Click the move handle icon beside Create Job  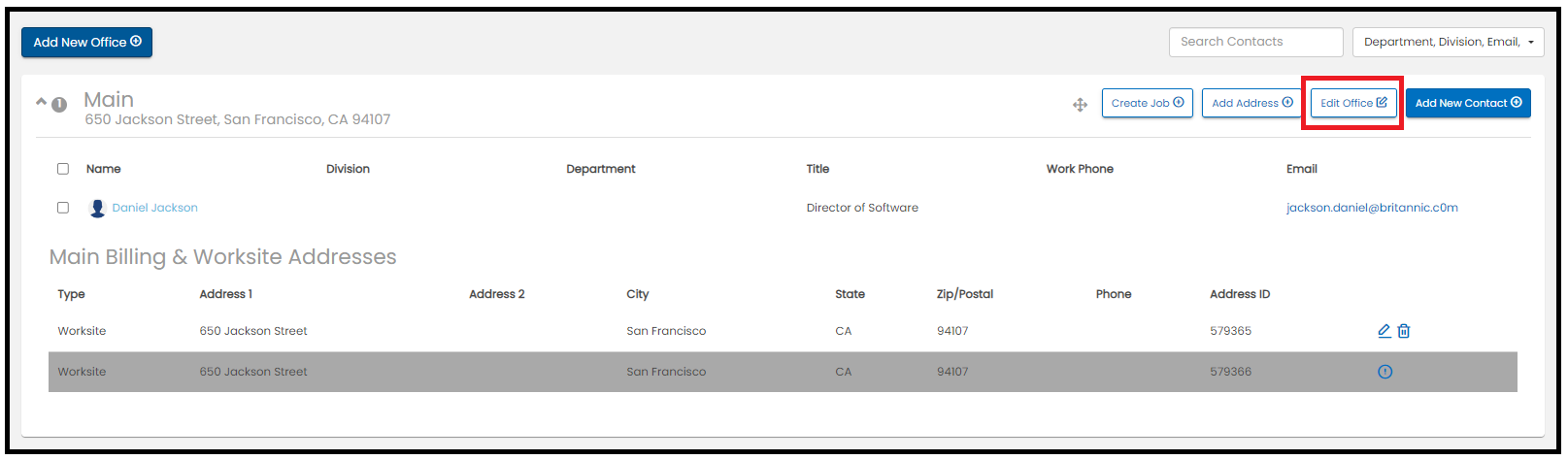click(1080, 105)
